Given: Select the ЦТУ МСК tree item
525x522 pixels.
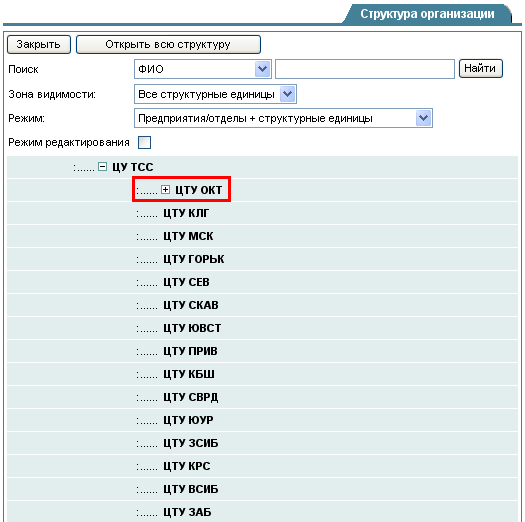Looking at the screenshot, I should (x=188, y=236).
